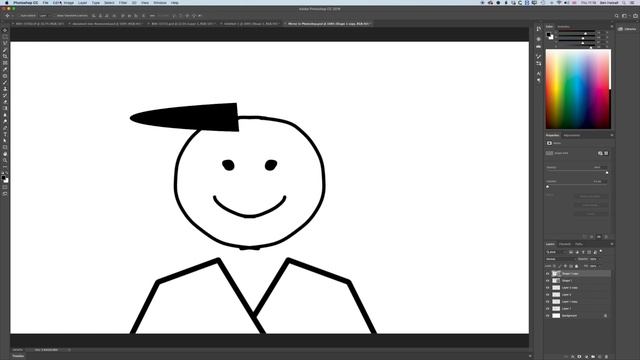This screenshot has width=640, height=360.
Task: Select the Lasso tool
Action: click(5, 43)
